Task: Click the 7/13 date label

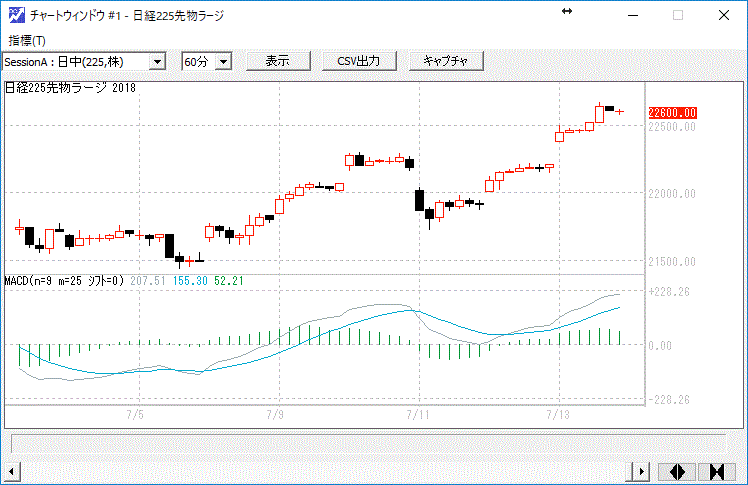Action: [558, 414]
